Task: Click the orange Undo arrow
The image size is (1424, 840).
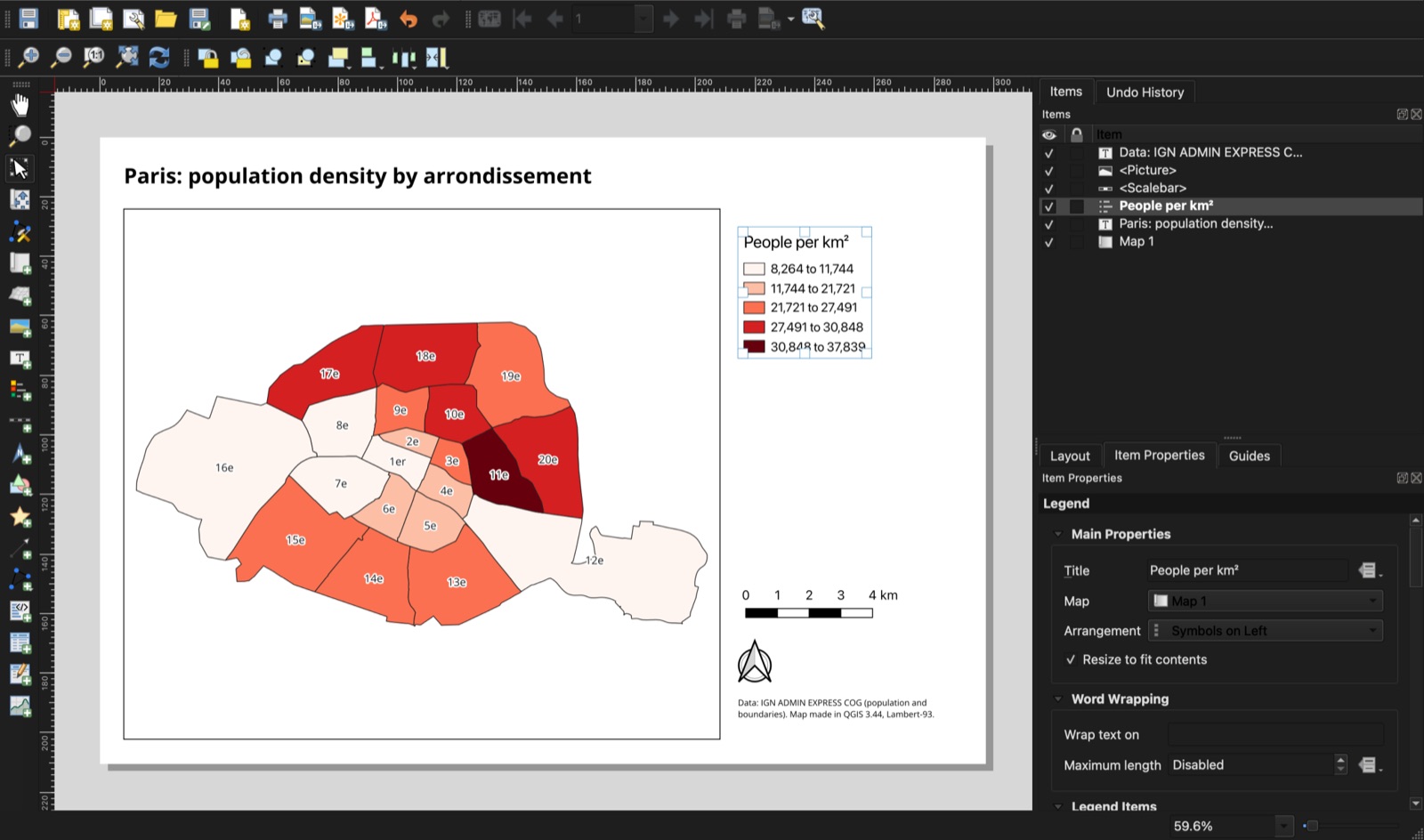Action: [409, 18]
